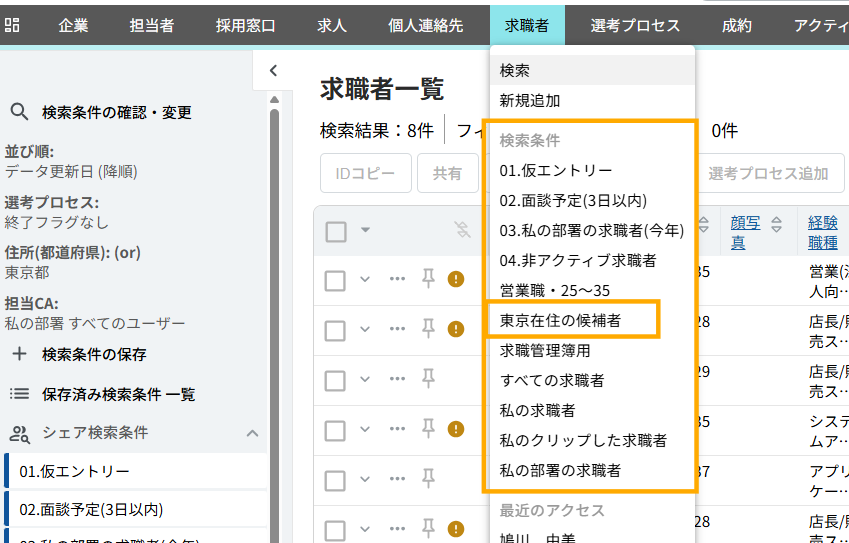The image size is (849, 543).
Task: Expand second candidate row with chevron
Action: 365,329
